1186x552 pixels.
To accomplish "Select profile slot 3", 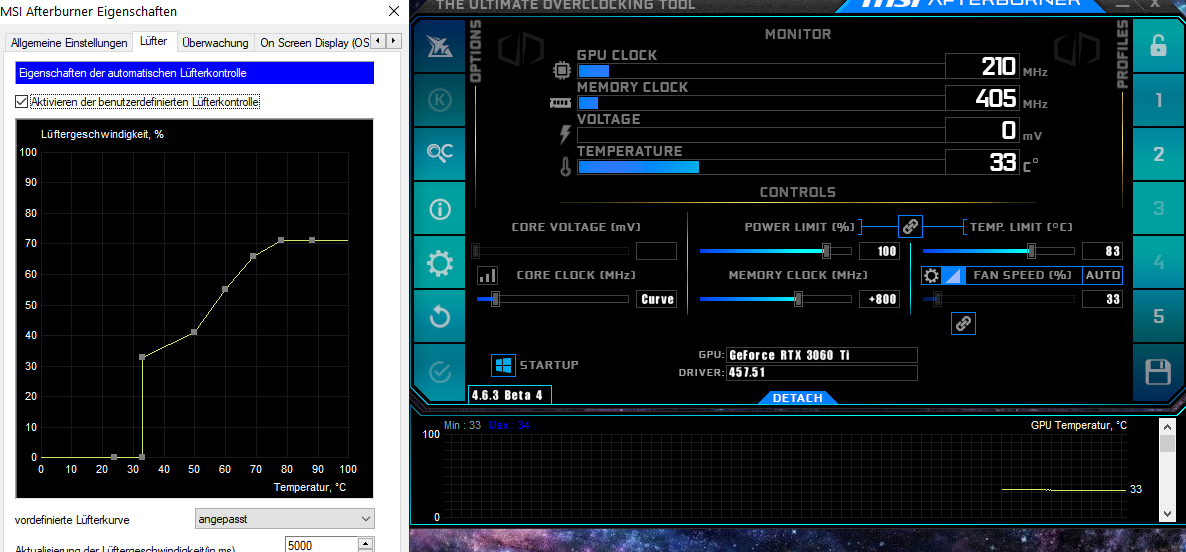I will click(x=1158, y=208).
